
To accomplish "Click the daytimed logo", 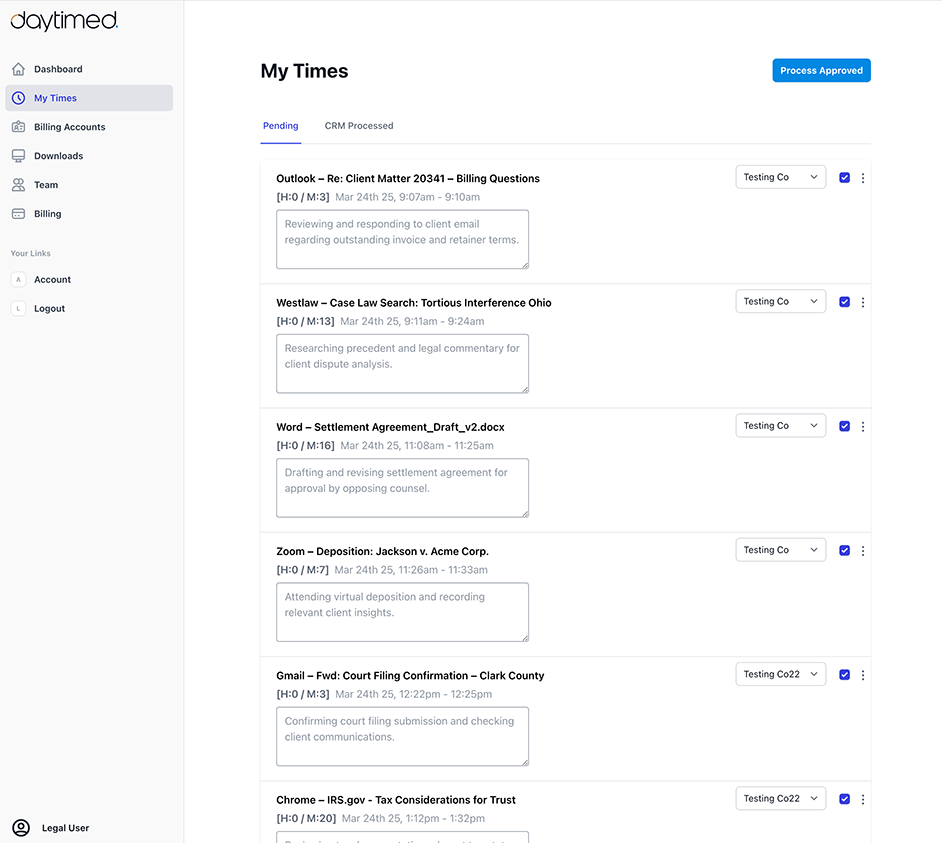I will pos(64,21).
